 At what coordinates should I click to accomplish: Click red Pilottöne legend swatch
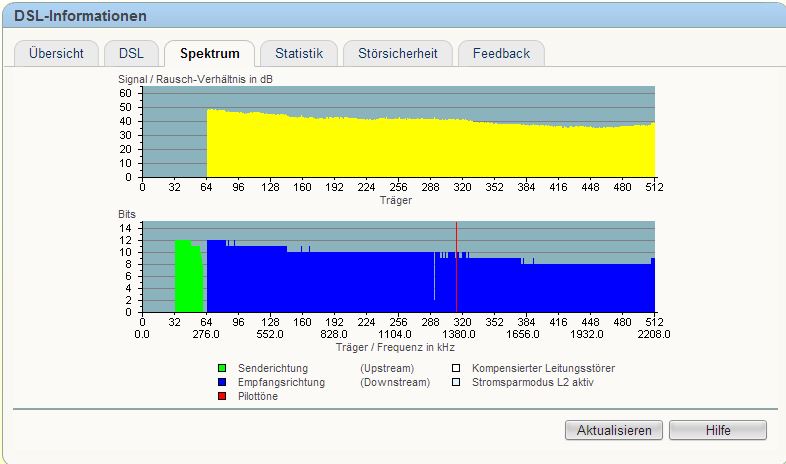click(222, 396)
